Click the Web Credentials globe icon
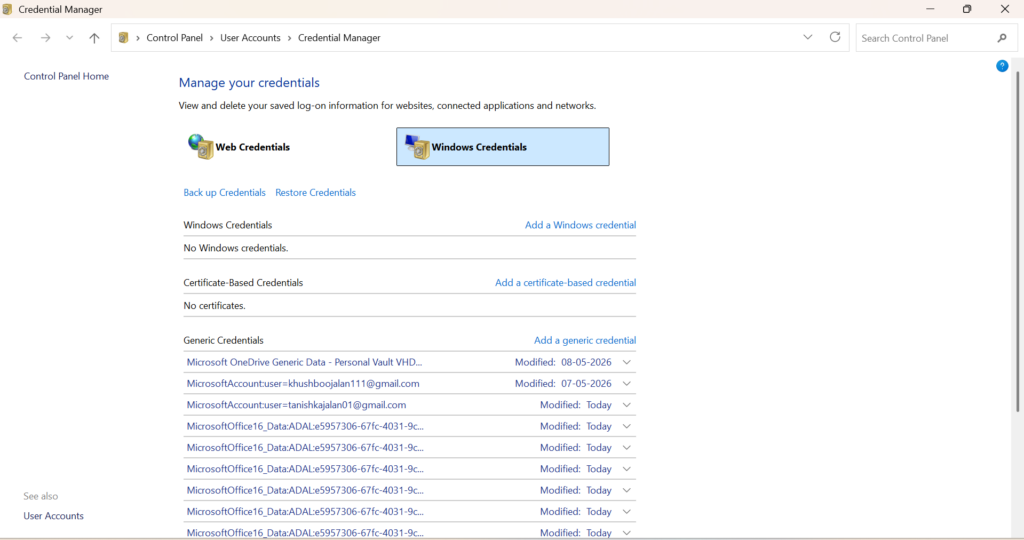Image resolution: width=1024 pixels, height=540 pixels. pos(200,146)
